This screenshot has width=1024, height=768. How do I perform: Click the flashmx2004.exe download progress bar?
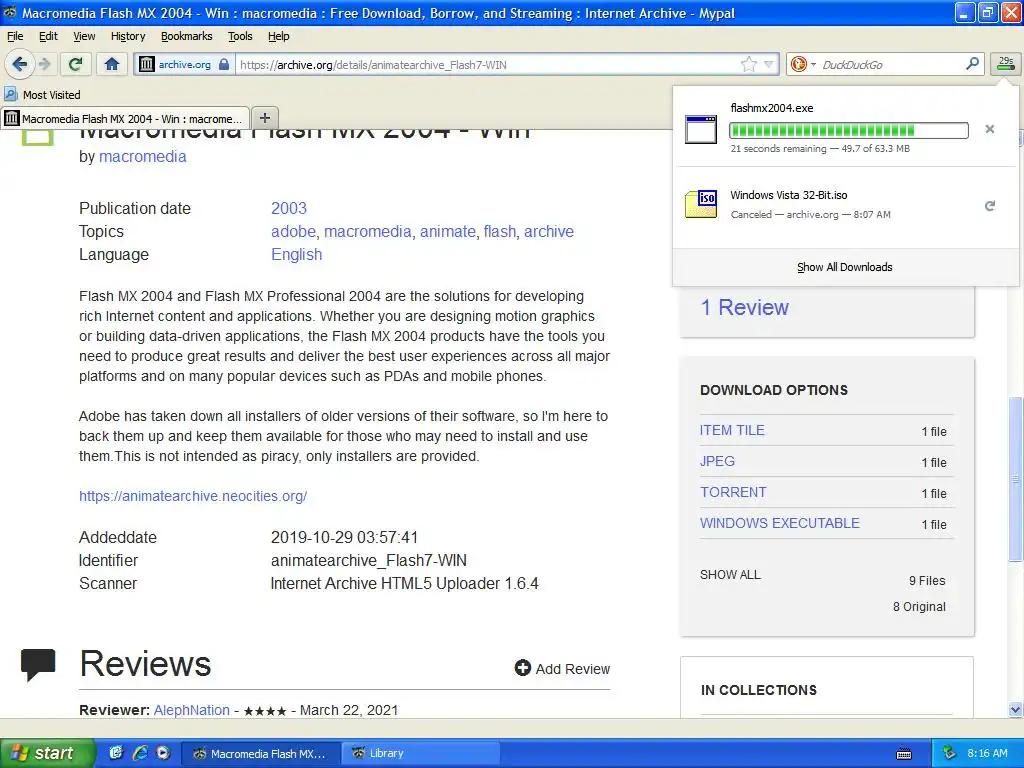[x=848, y=130]
